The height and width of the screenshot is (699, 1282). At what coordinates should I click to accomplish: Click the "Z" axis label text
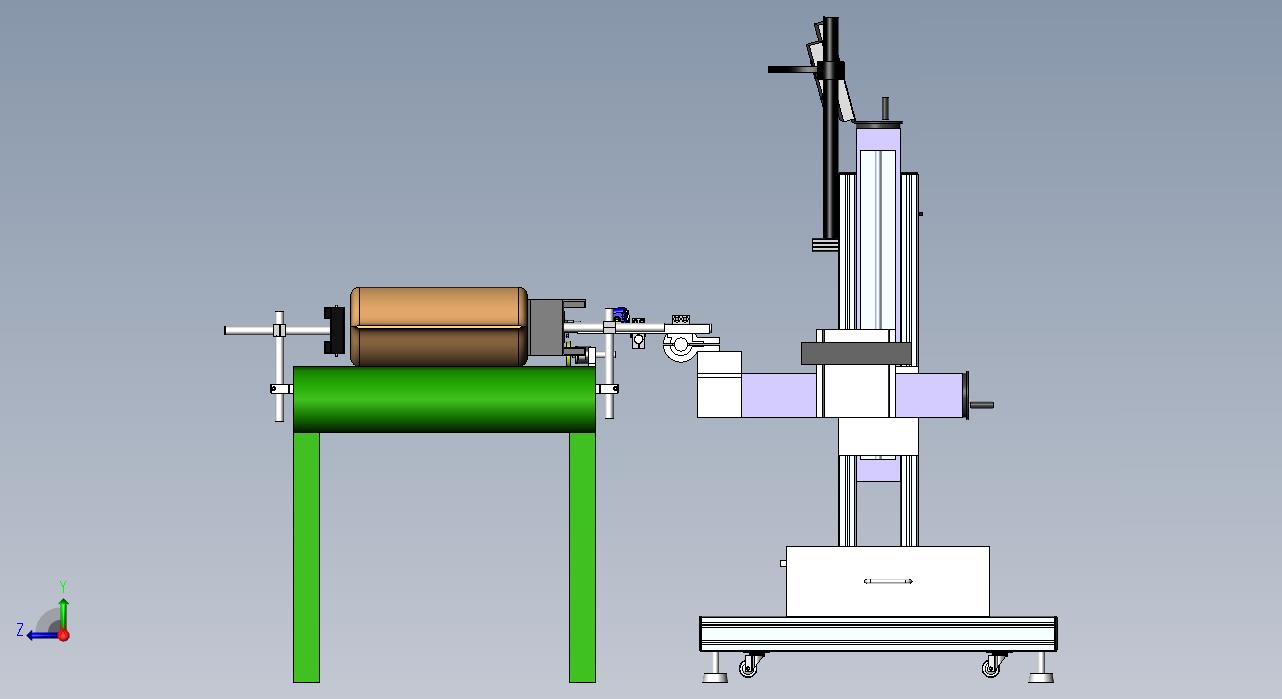20,630
